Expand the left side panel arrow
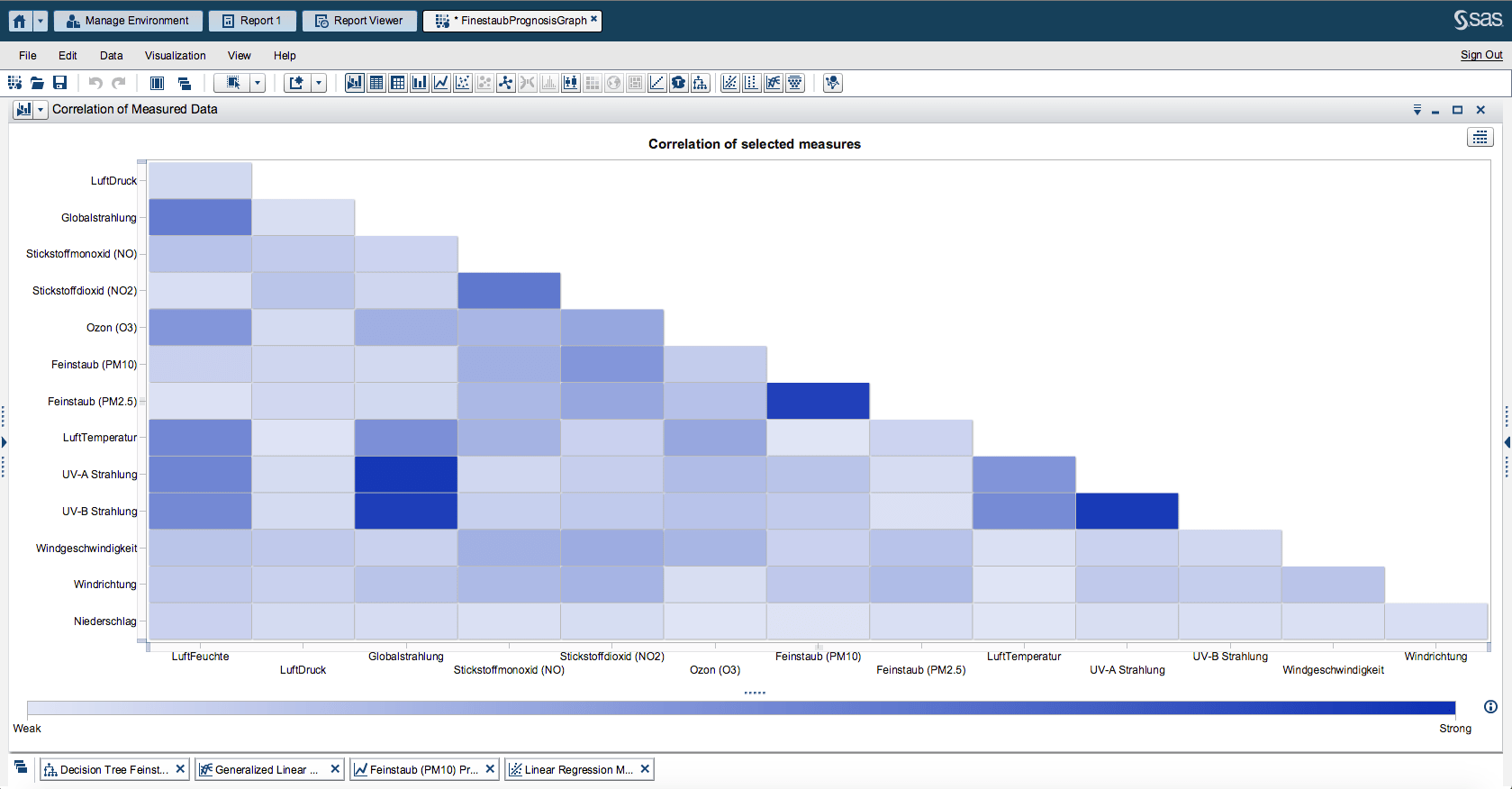Image resolution: width=1512 pixels, height=789 pixels. pyautogui.click(x=4, y=442)
